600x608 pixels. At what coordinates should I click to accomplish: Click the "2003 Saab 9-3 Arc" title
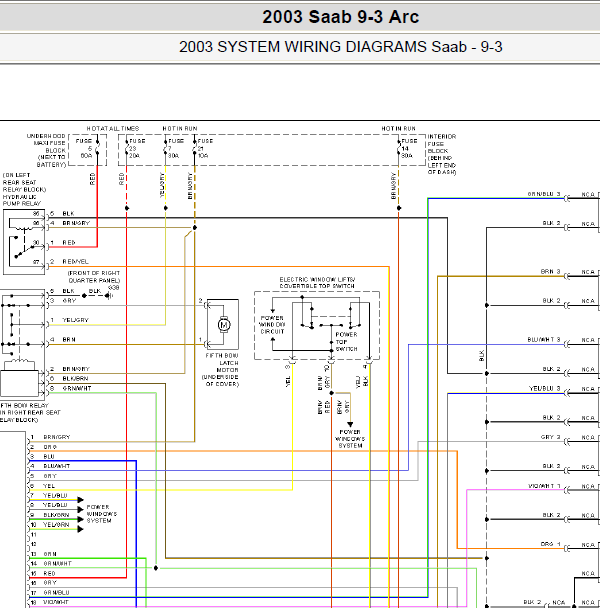[341, 17]
